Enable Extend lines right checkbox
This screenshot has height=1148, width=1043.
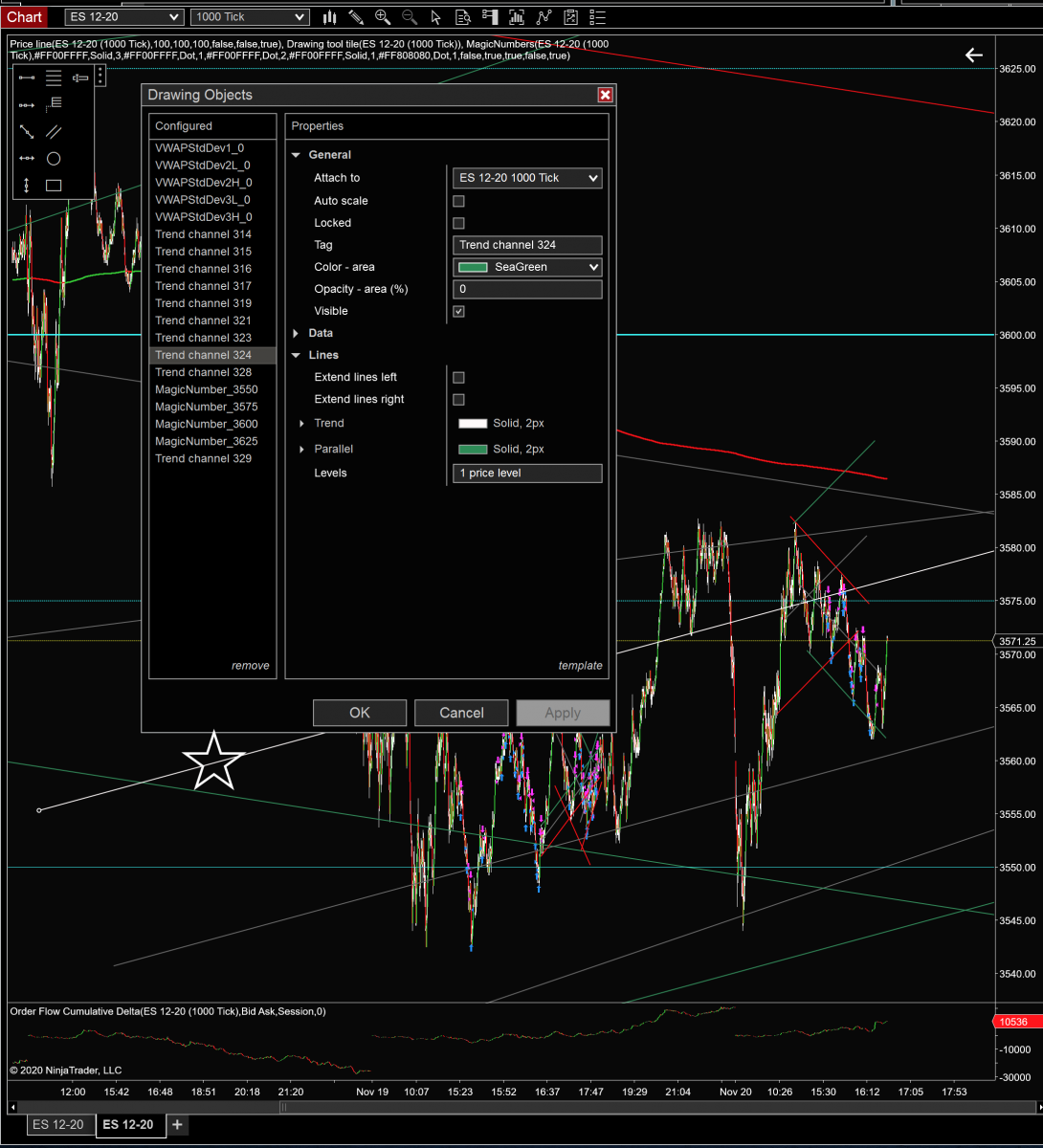tap(458, 399)
